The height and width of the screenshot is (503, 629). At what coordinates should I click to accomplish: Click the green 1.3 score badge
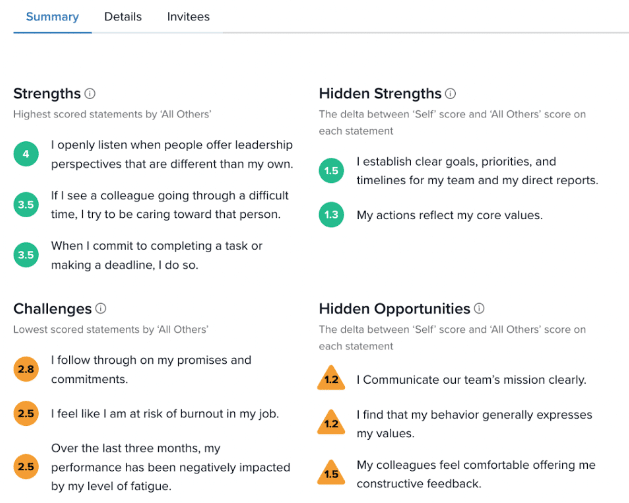point(333,216)
